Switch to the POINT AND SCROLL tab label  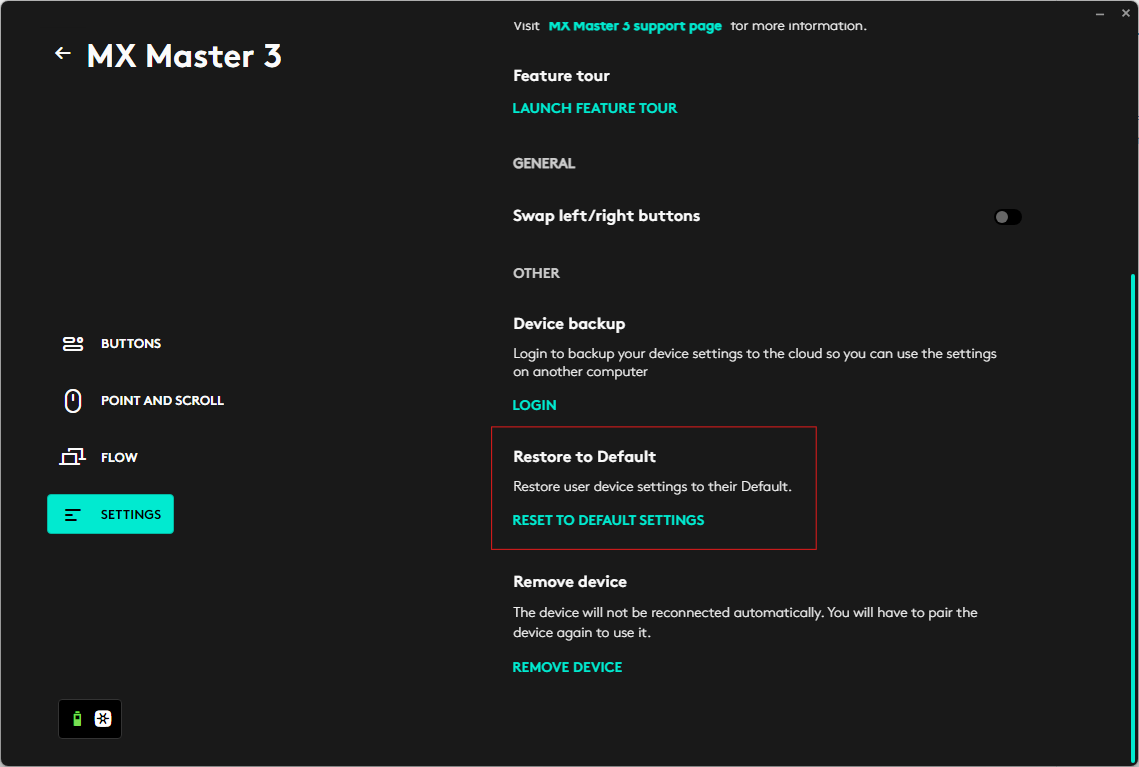tap(162, 401)
